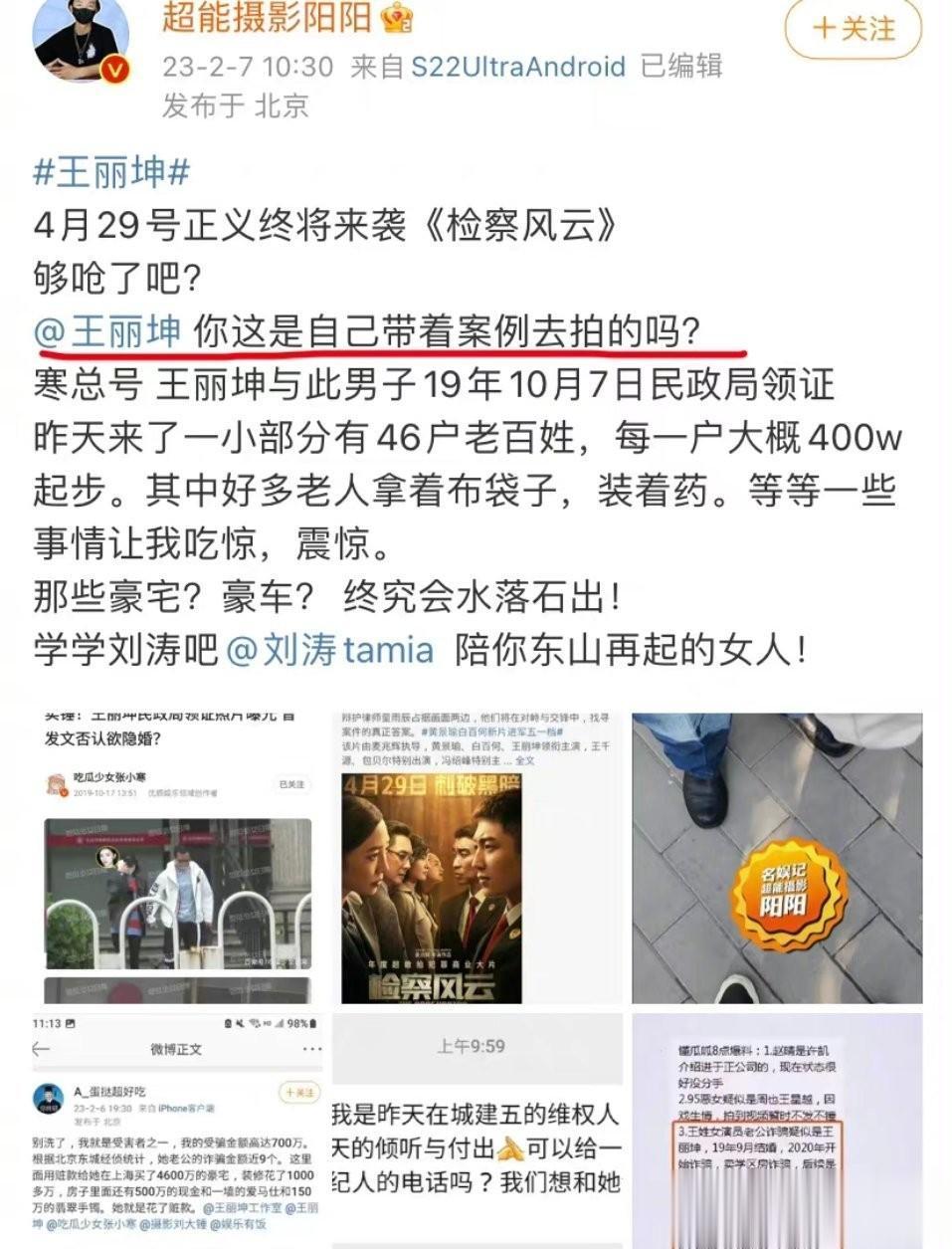
Task: Tap the back arrow in 微博正文 screenshot
Action: pos(42,1049)
